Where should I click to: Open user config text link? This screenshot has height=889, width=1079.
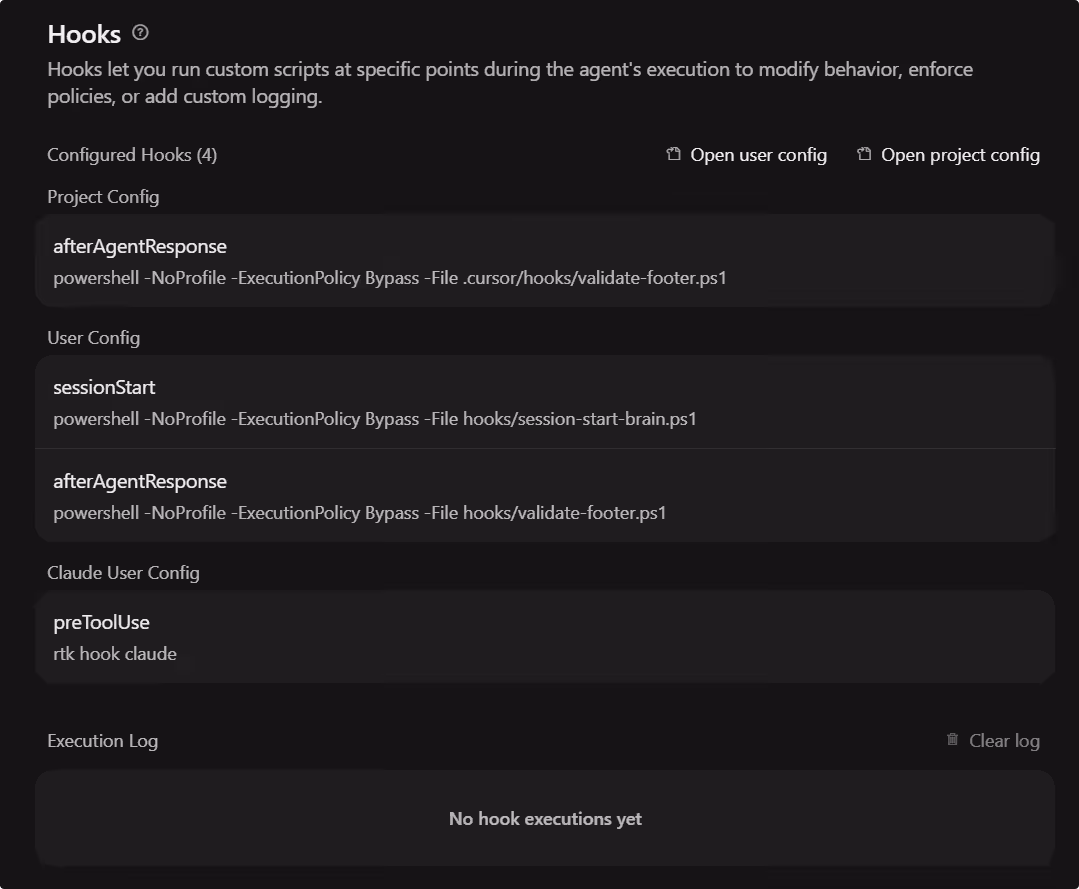click(758, 155)
